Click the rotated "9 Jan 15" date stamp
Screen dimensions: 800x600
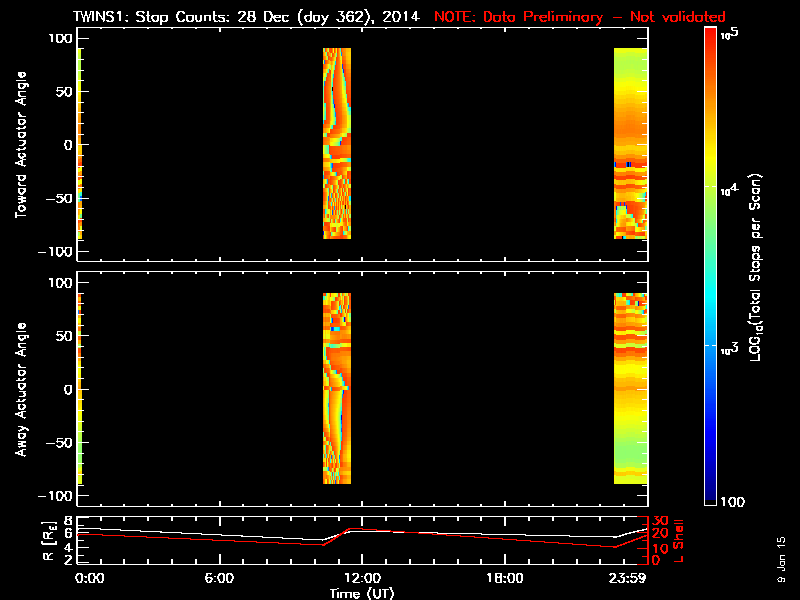pos(781,560)
